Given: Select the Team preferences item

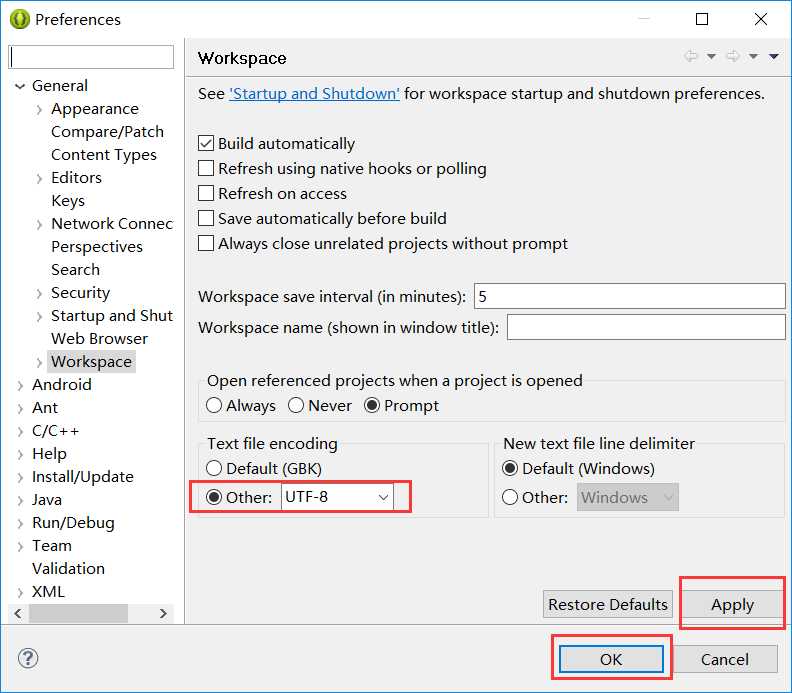Looking at the screenshot, I should click(x=52, y=546).
